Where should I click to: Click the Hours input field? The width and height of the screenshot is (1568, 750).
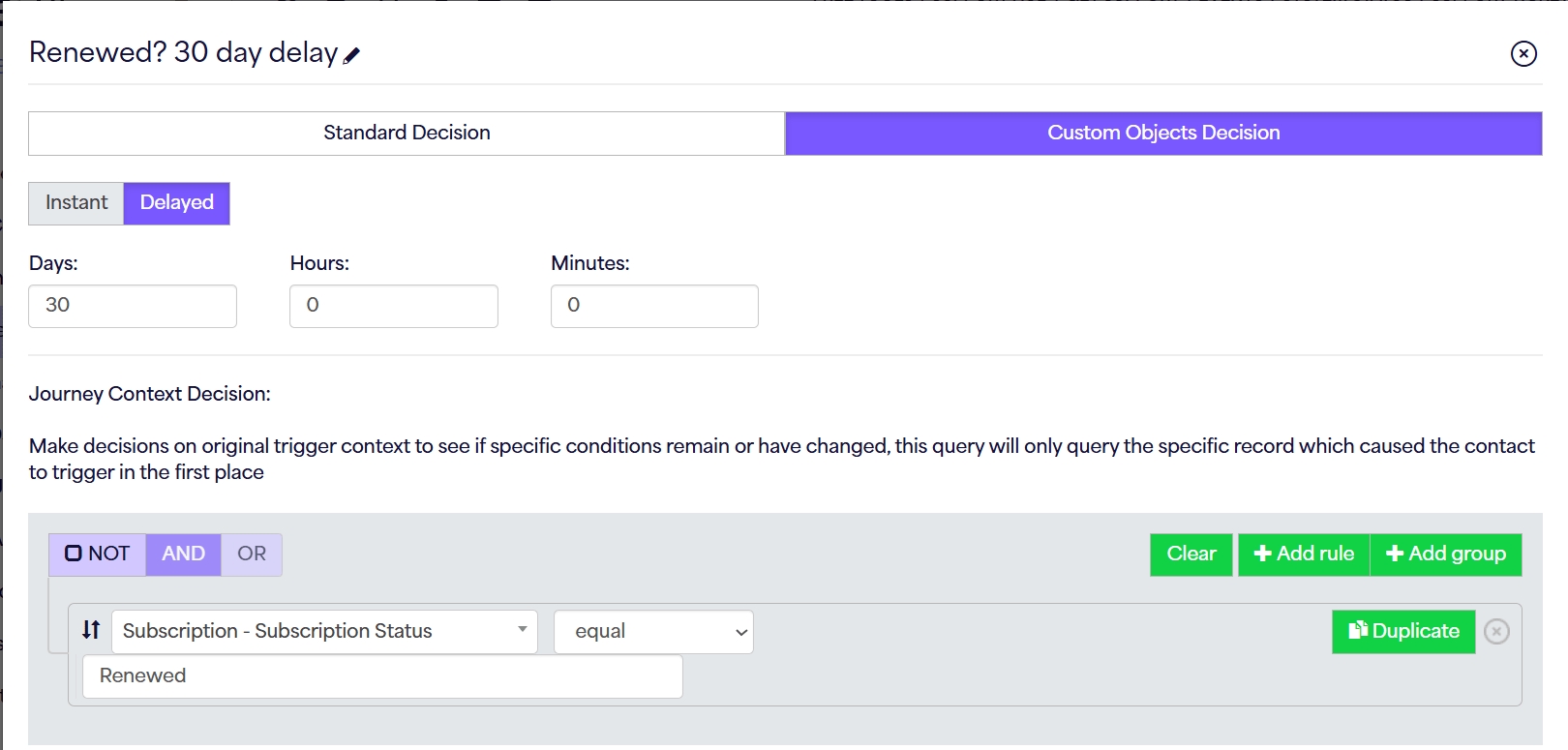click(394, 306)
